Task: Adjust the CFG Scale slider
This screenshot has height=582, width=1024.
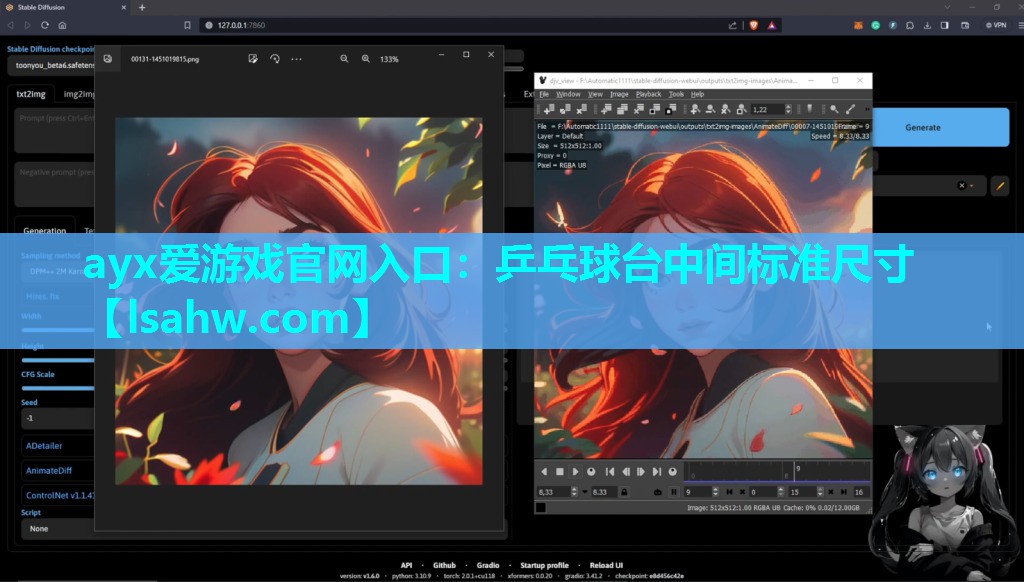Action: 57,388
